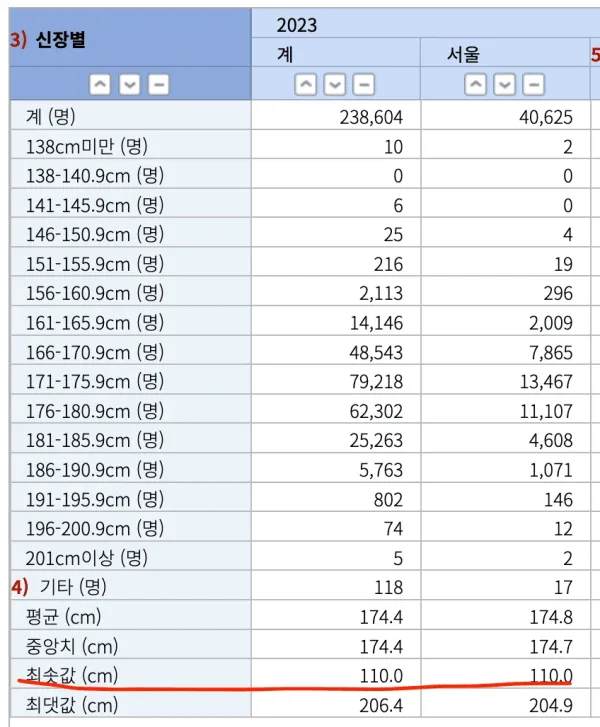Select the 151-155.9cm (명) row label
The width and height of the screenshot is (600, 727).
click(x=95, y=264)
